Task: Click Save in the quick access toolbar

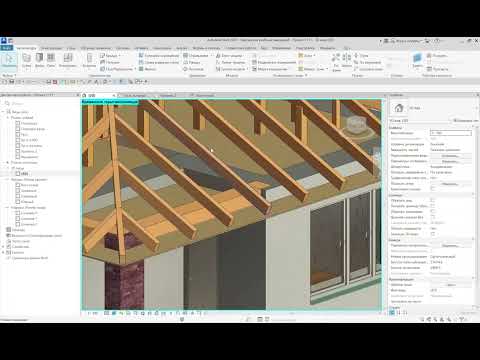Action: coord(11,82)
